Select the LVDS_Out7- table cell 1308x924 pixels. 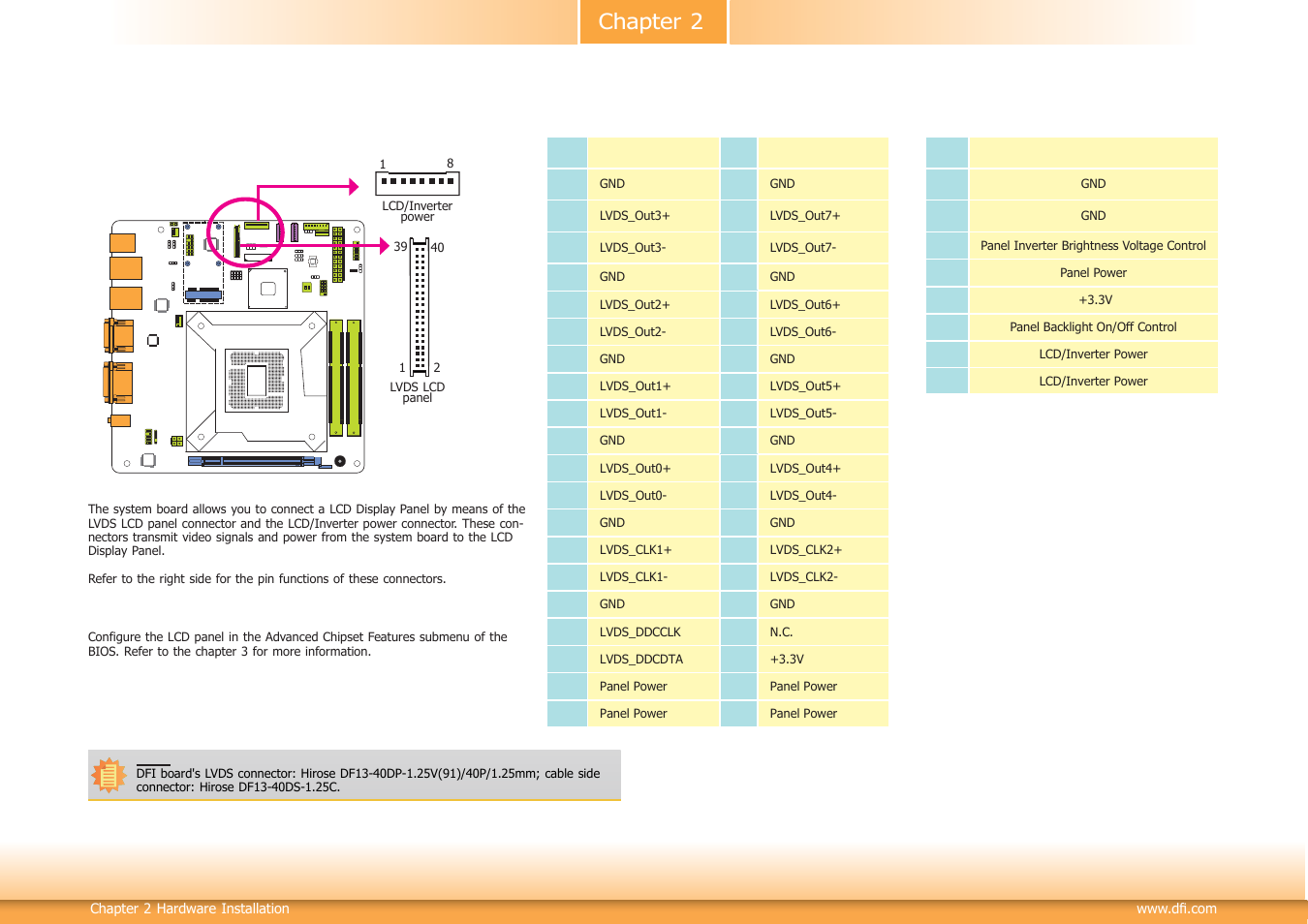point(824,248)
